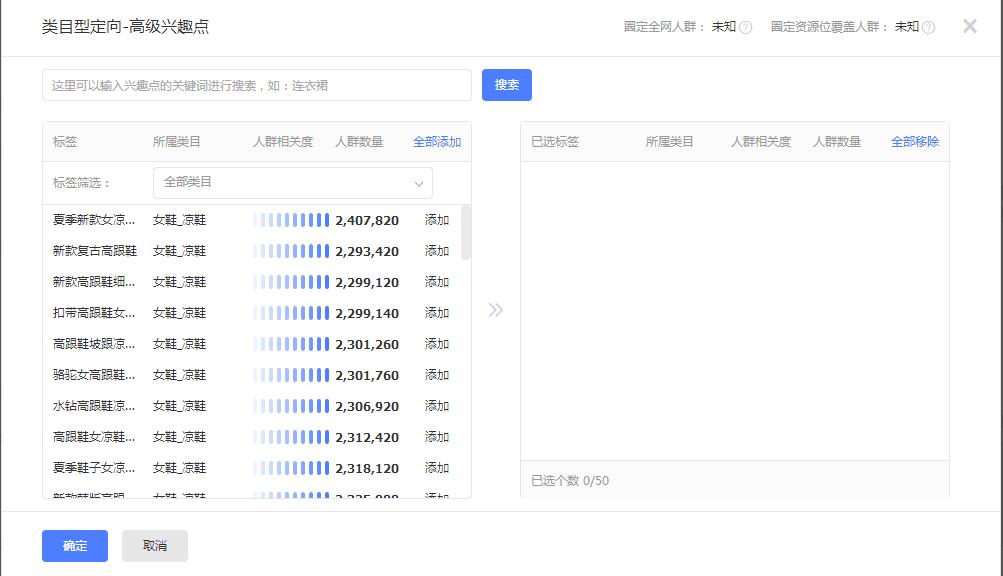Click help icon beside 圈定资源位覆盖人群

tap(928, 27)
